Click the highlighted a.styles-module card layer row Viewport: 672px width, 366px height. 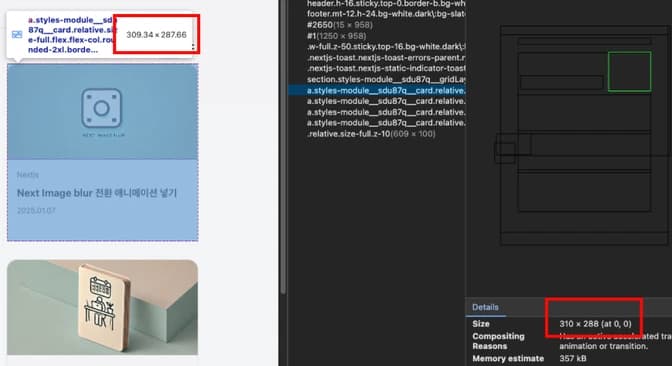point(377,90)
